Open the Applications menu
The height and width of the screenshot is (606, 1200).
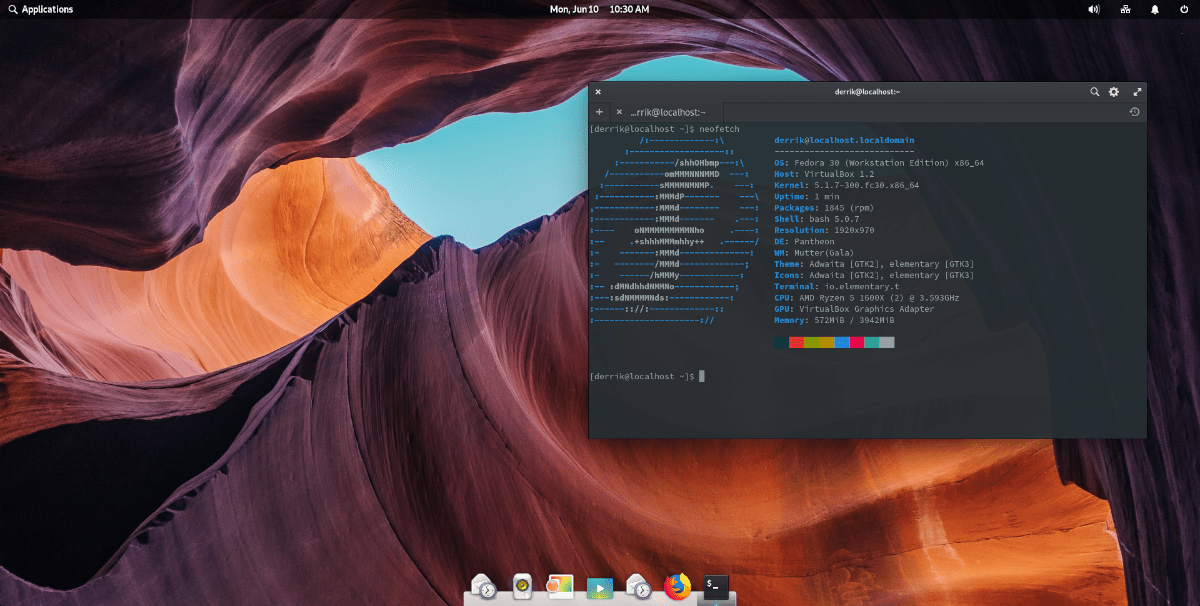coord(40,9)
